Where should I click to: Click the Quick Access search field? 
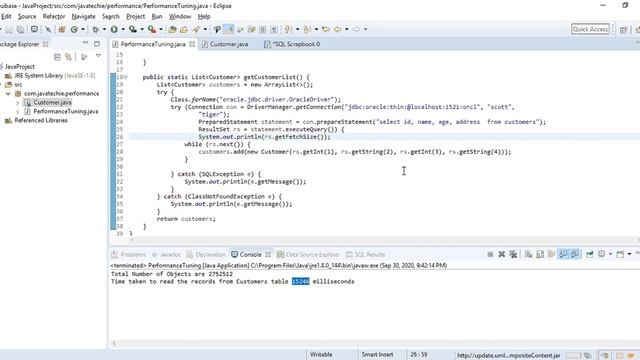pos(590,29)
